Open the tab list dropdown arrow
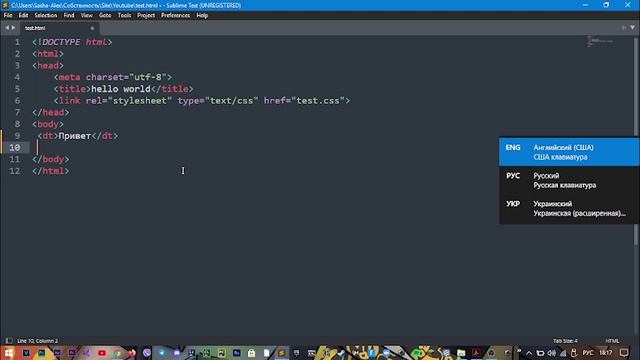Screen dimensions: 640x360 click(x=632, y=28)
